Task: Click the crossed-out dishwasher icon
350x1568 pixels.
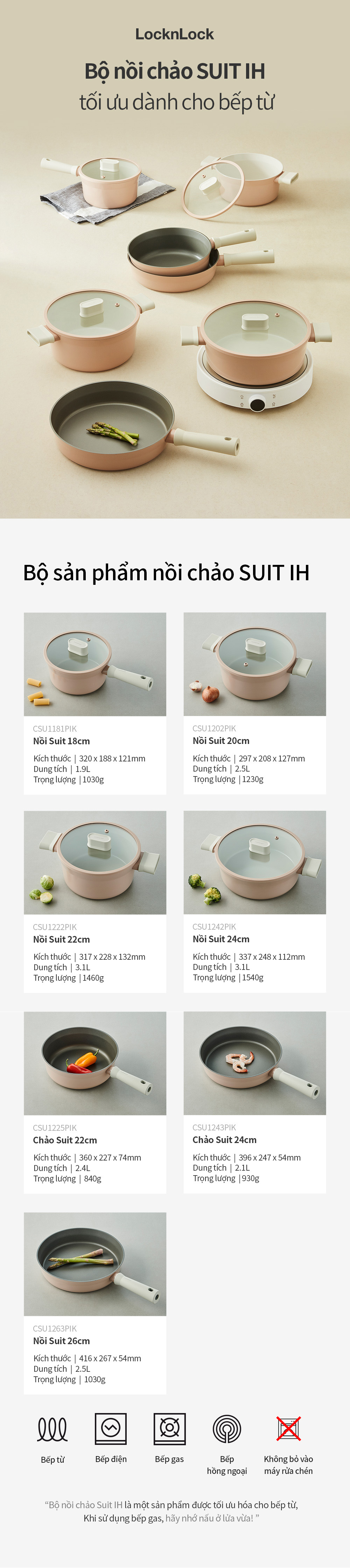Action: [288, 1428]
